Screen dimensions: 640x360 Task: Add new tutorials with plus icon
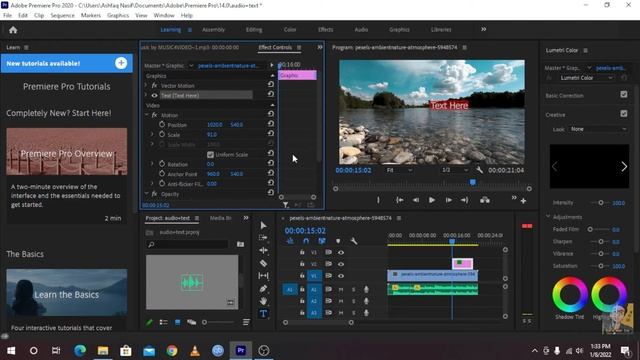(121, 63)
